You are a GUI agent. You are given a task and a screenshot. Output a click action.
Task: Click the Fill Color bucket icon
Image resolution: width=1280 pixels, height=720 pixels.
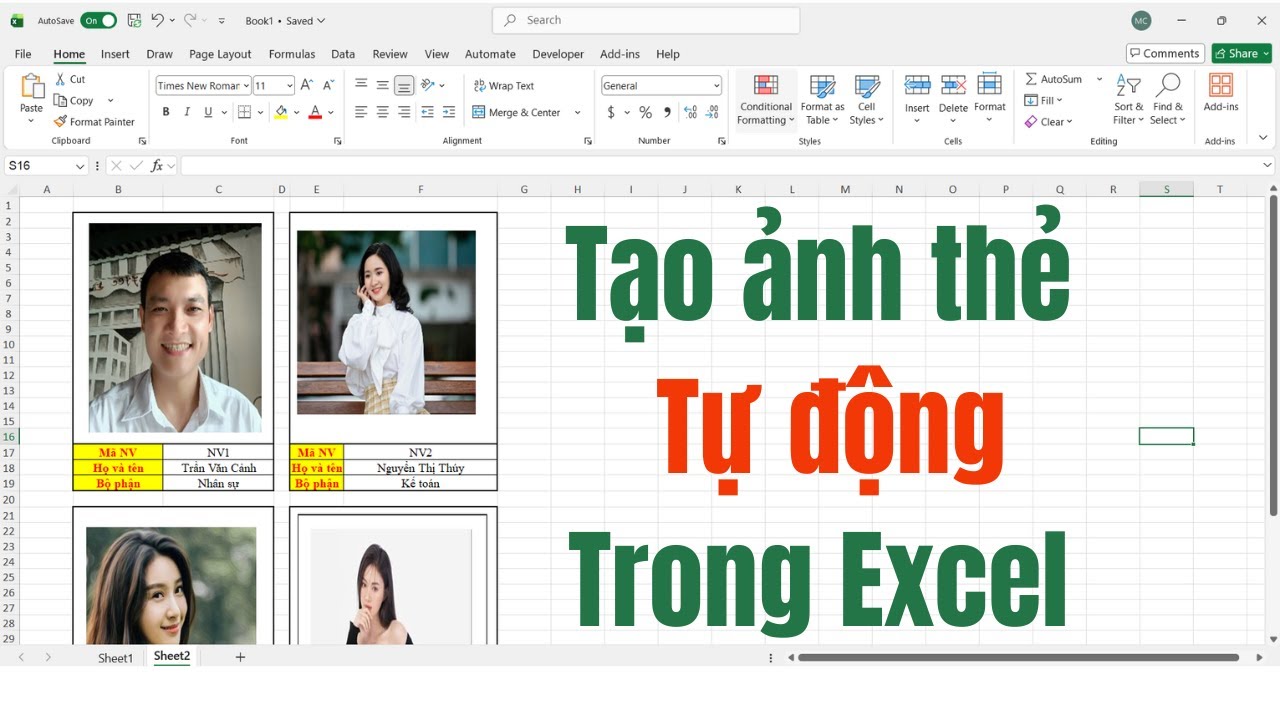click(281, 112)
